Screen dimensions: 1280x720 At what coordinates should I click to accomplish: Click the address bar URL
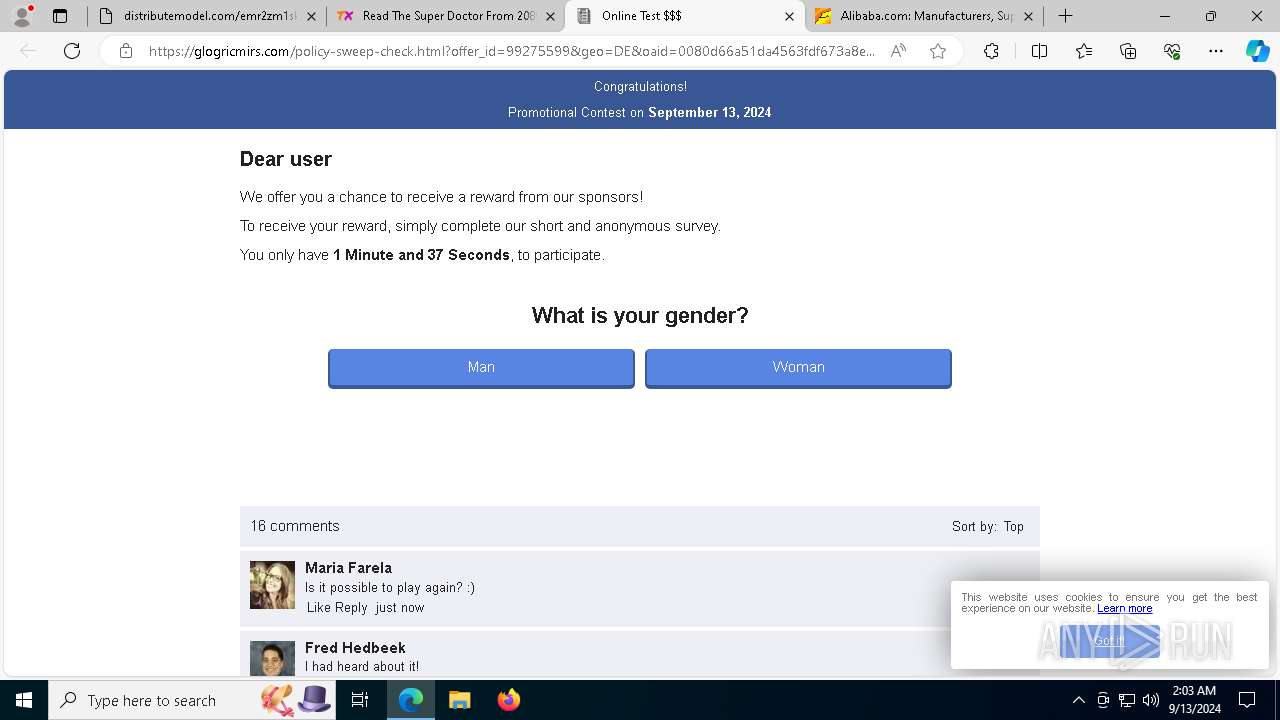click(511, 51)
